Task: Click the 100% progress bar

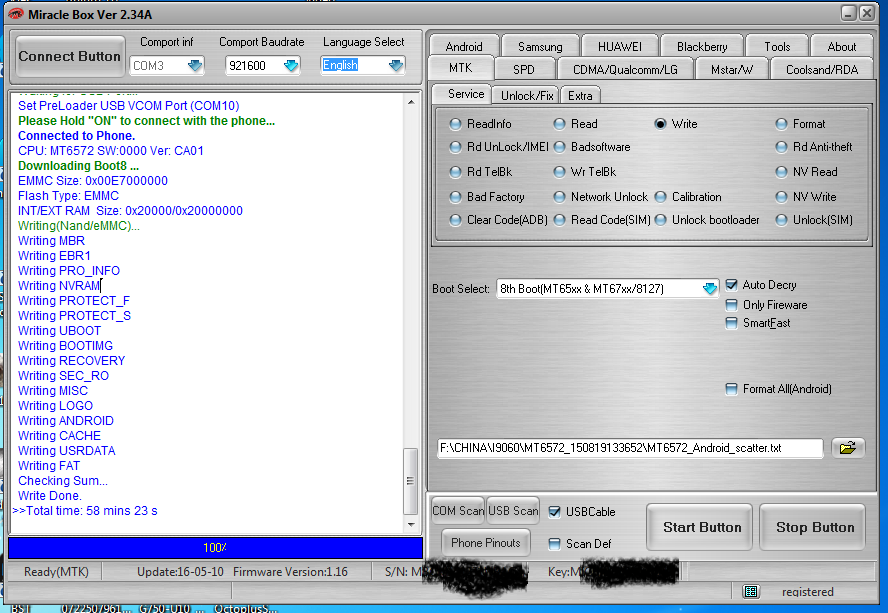Action: 215,548
